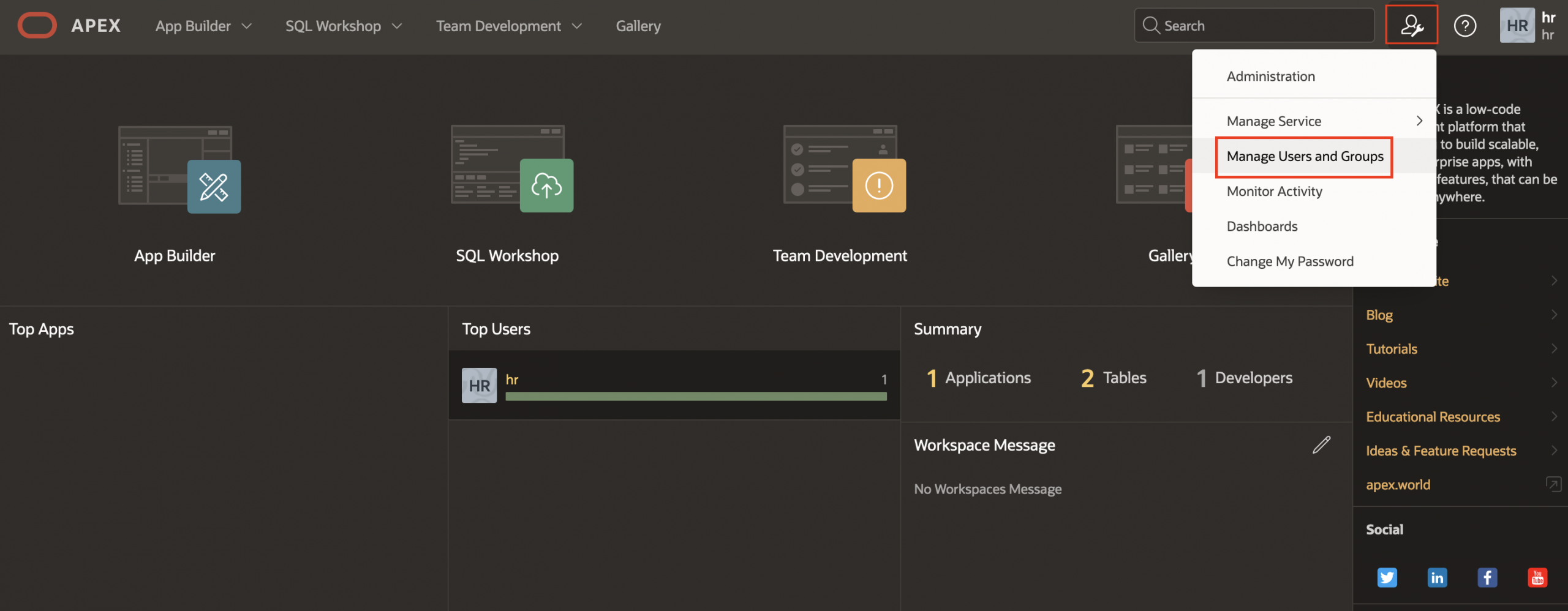
Task: Choose Change My Password from the menu
Action: click(1290, 261)
